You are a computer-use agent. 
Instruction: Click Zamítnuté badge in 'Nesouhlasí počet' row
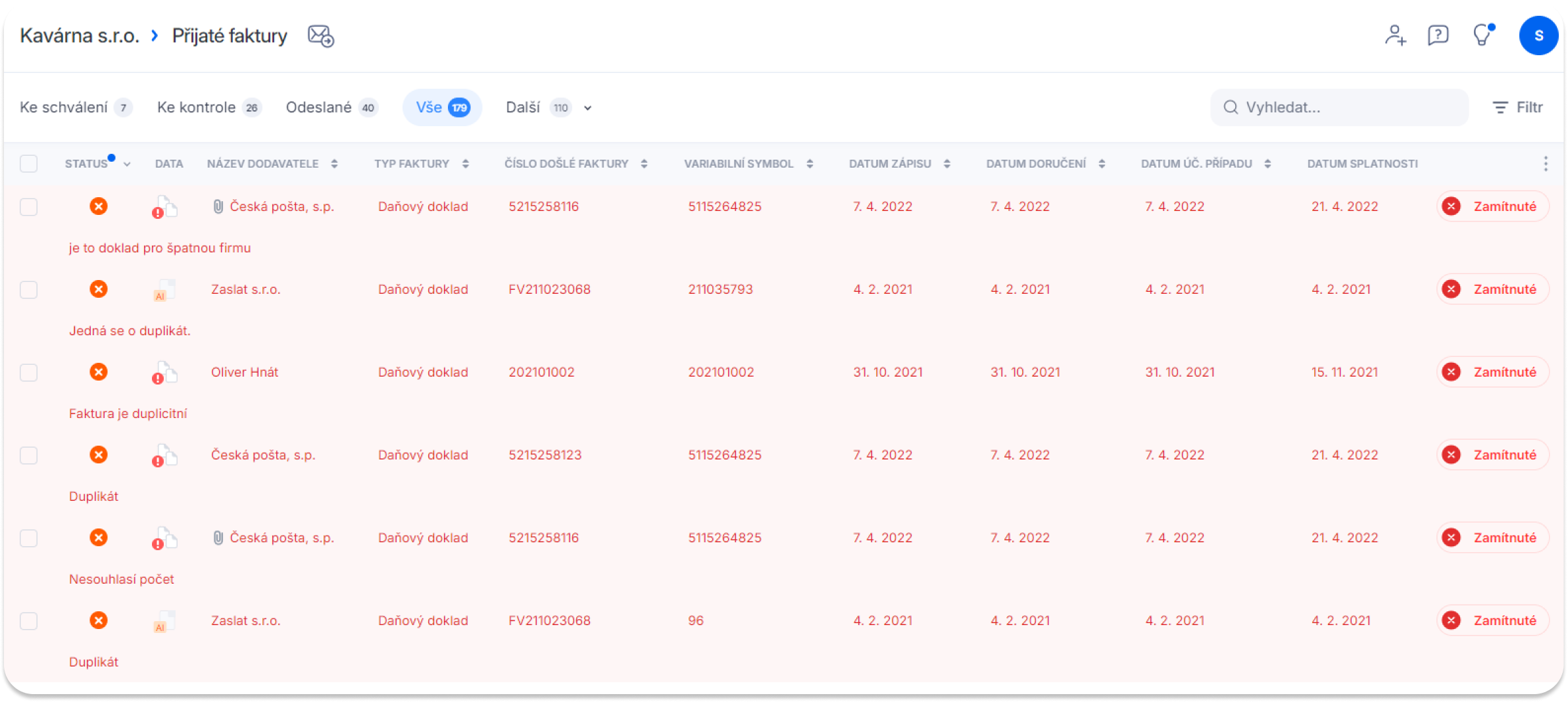[1493, 538]
